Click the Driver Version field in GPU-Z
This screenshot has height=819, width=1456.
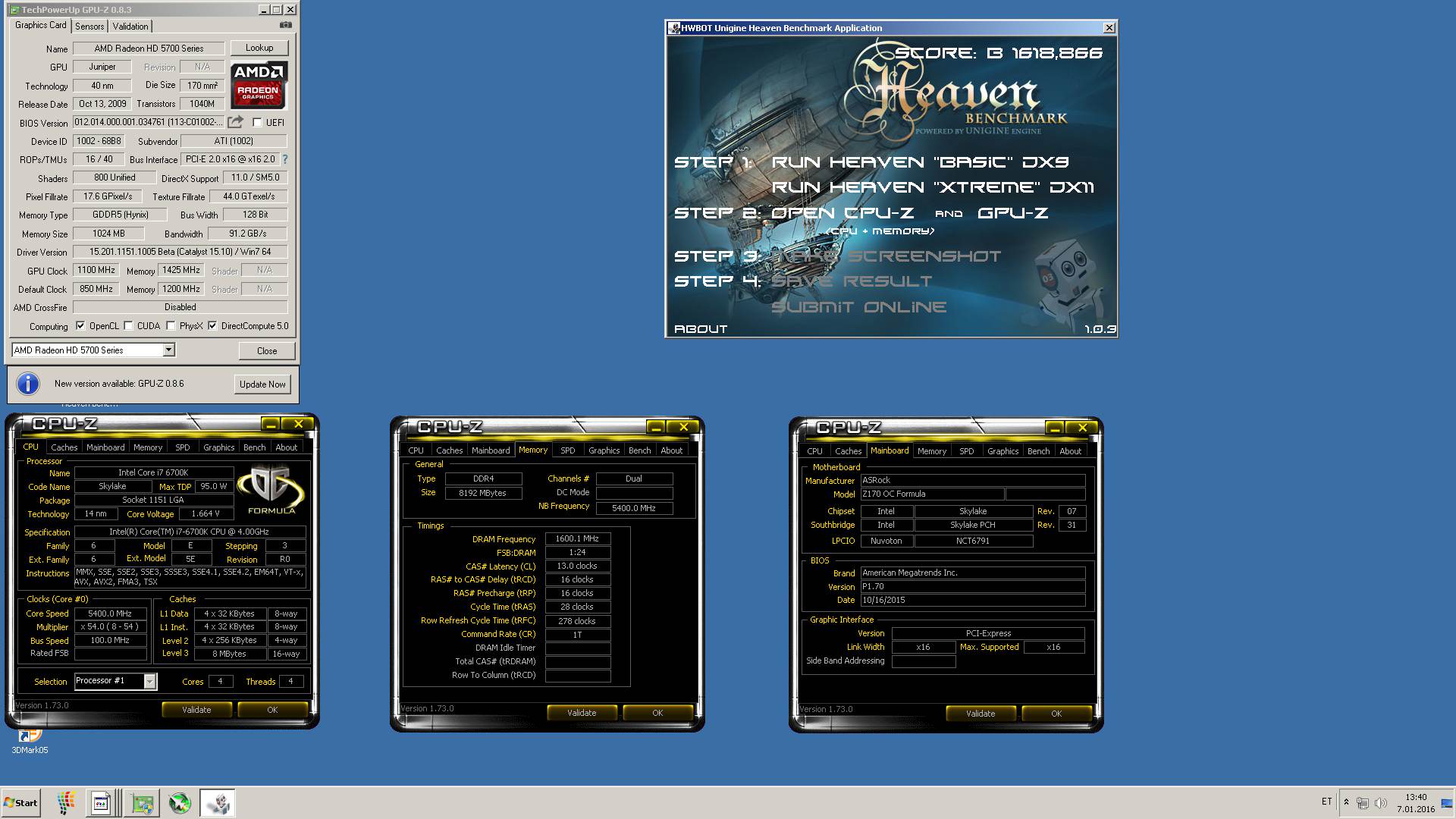click(180, 252)
